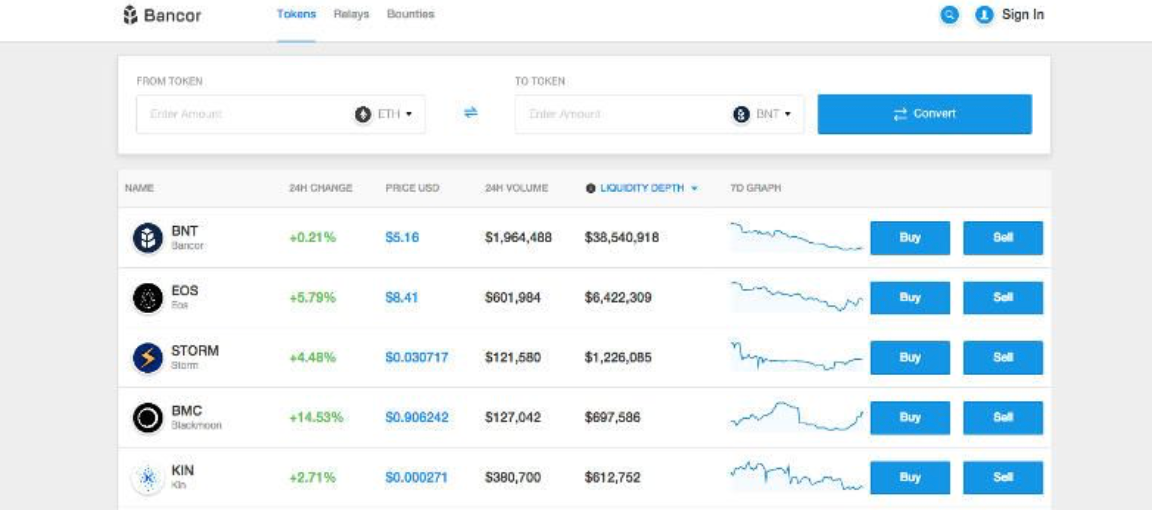The width and height of the screenshot is (1152, 510).
Task: Click the +0.21% change value
Action: pyautogui.click(x=312, y=237)
